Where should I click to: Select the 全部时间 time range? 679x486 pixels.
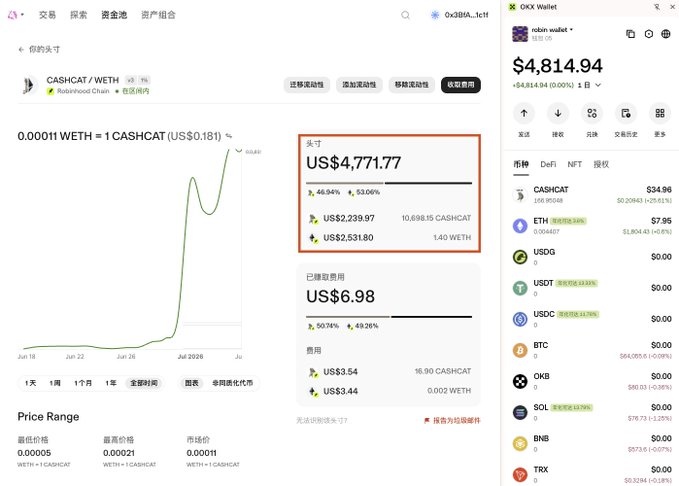point(144,383)
